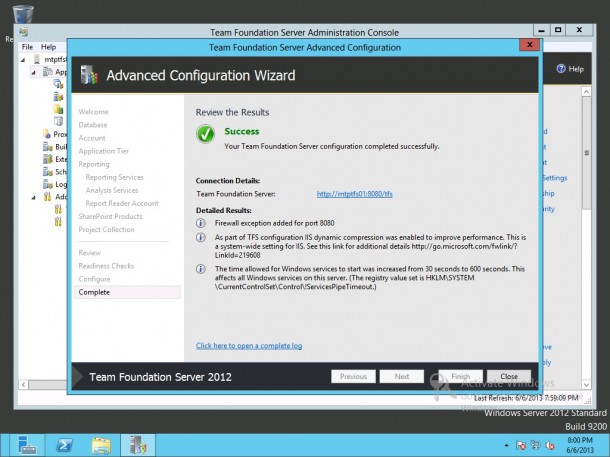
Task: Click third (folder) child icon under Application Tier
Action: (58, 109)
